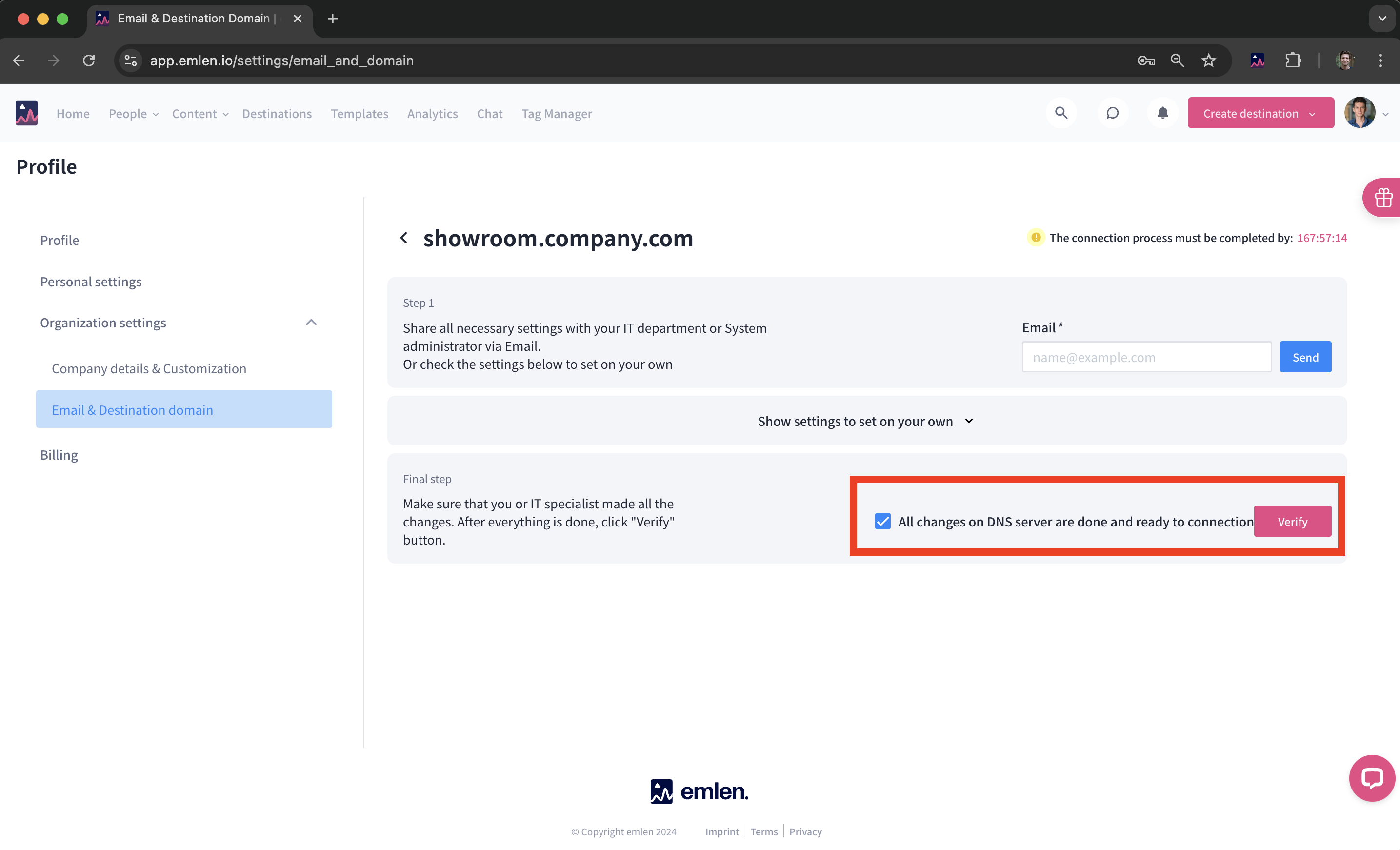Open the search magnifier icon
Screen dimensions: 1400x850
(1061, 113)
